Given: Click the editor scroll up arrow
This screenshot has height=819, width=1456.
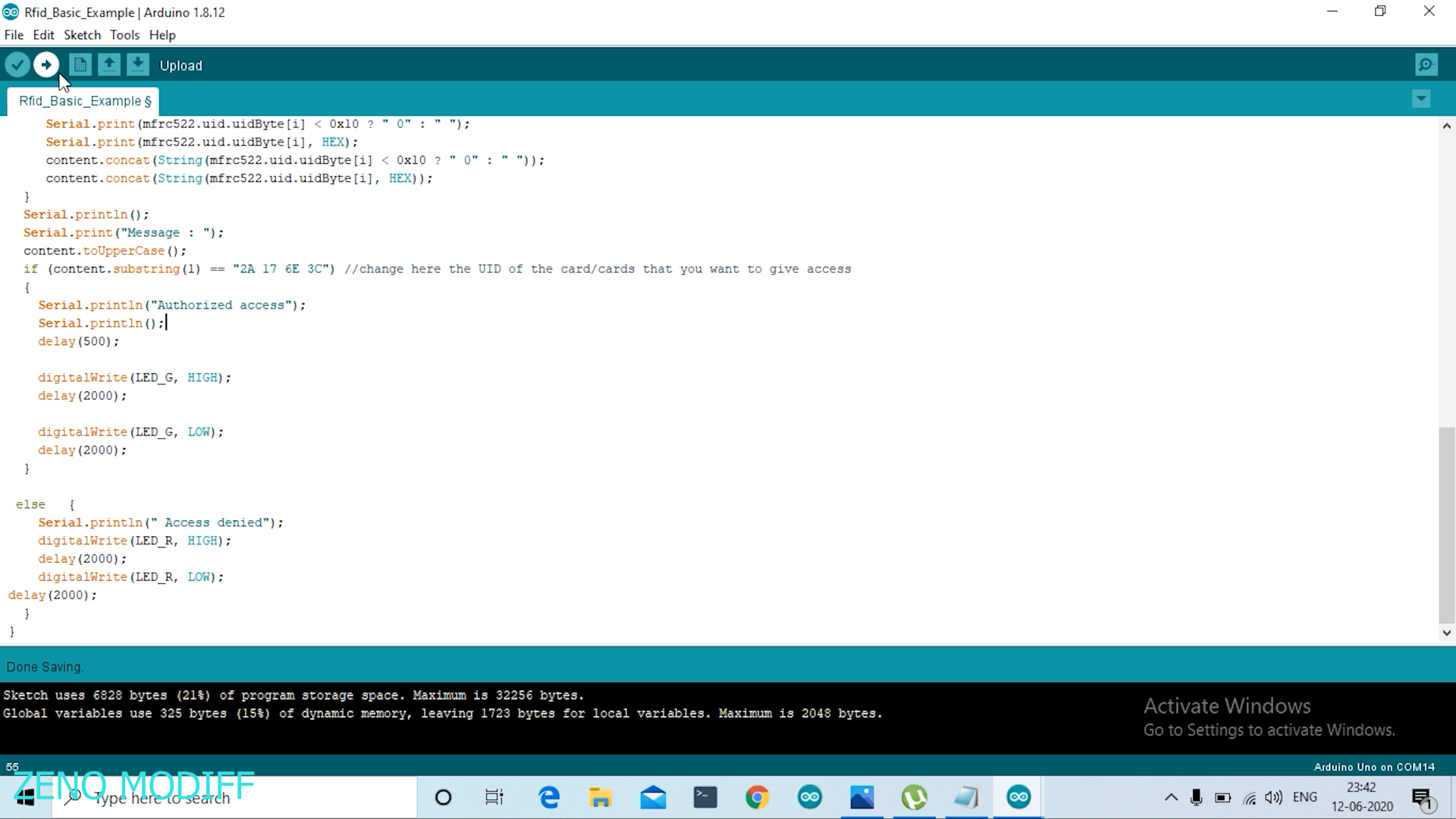Looking at the screenshot, I should [x=1447, y=126].
